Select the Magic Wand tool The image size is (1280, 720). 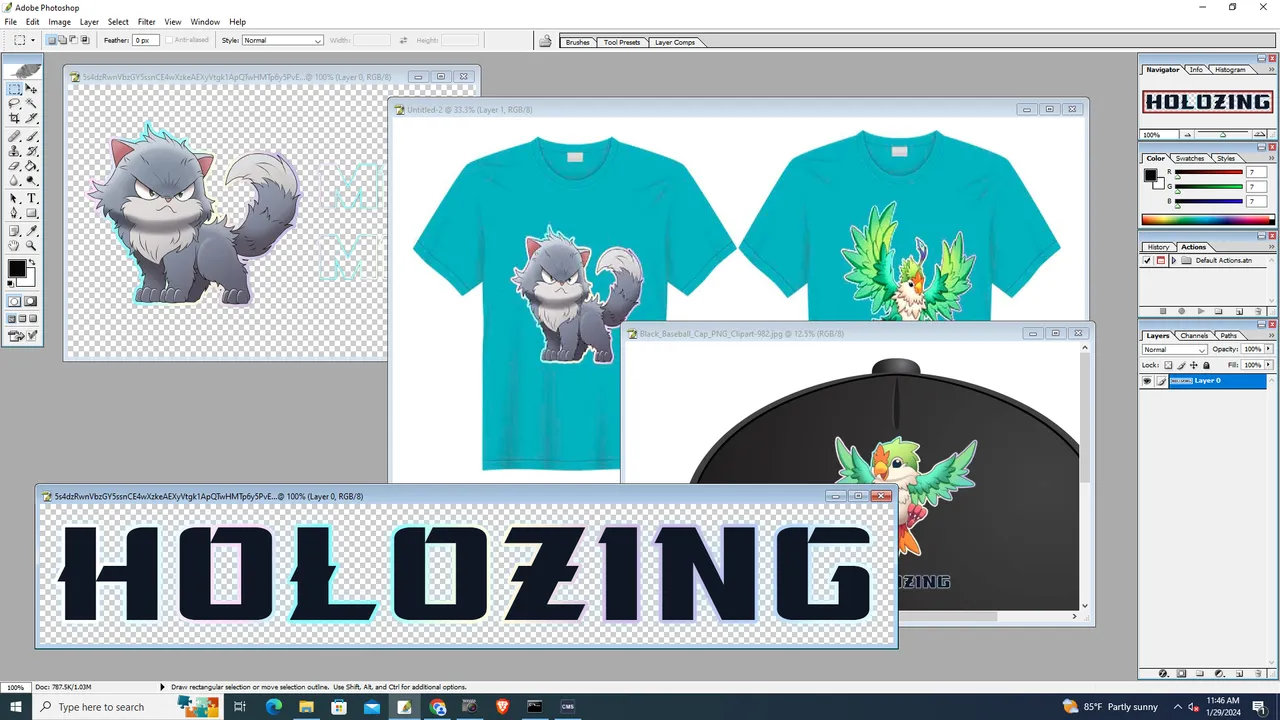pos(31,104)
